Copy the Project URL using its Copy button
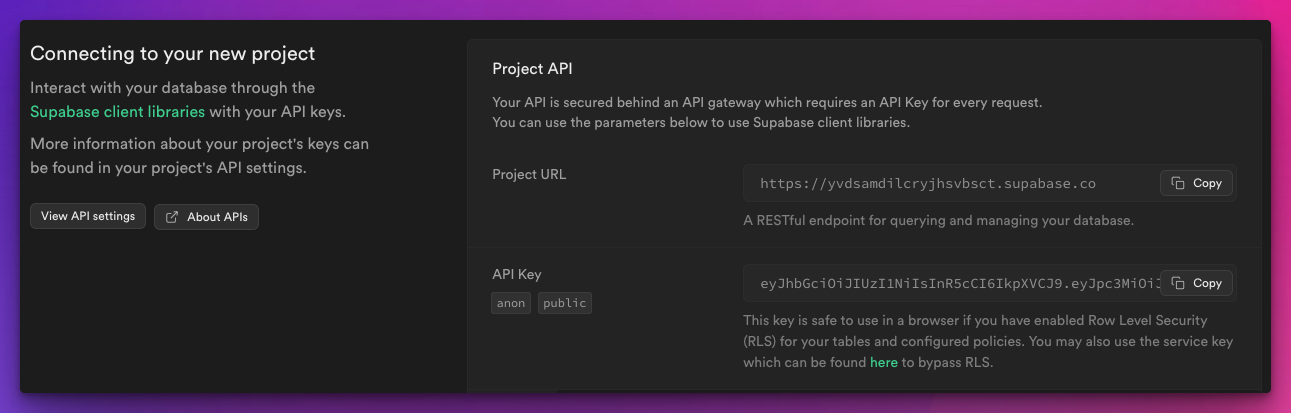The width and height of the screenshot is (1291, 413). (1196, 184)
